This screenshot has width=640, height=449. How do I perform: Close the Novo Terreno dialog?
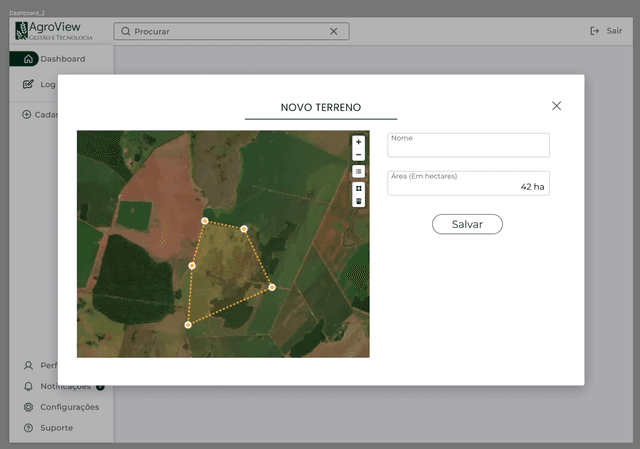coord(556,106)
